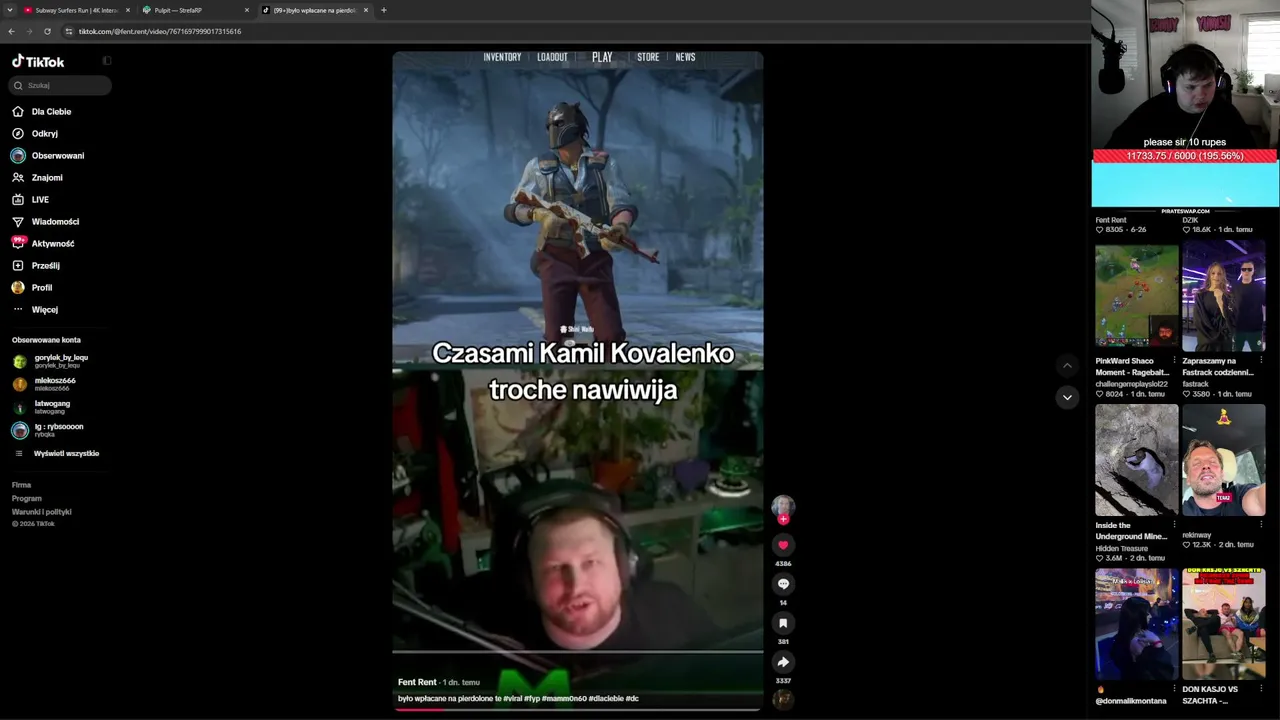Reload the current browser page
1280x720 pixels.
point(47,31)
